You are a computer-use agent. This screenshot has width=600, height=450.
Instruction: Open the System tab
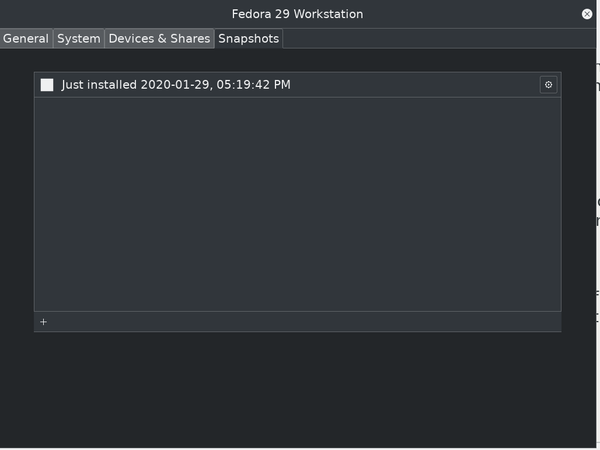pyautogui.click(x=79, y=38)
